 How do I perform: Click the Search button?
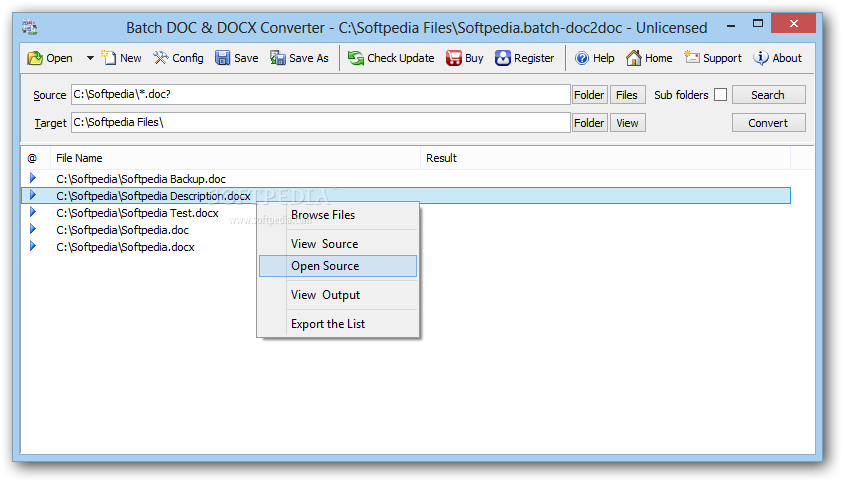pyautogui.click(x=768, y=95)
